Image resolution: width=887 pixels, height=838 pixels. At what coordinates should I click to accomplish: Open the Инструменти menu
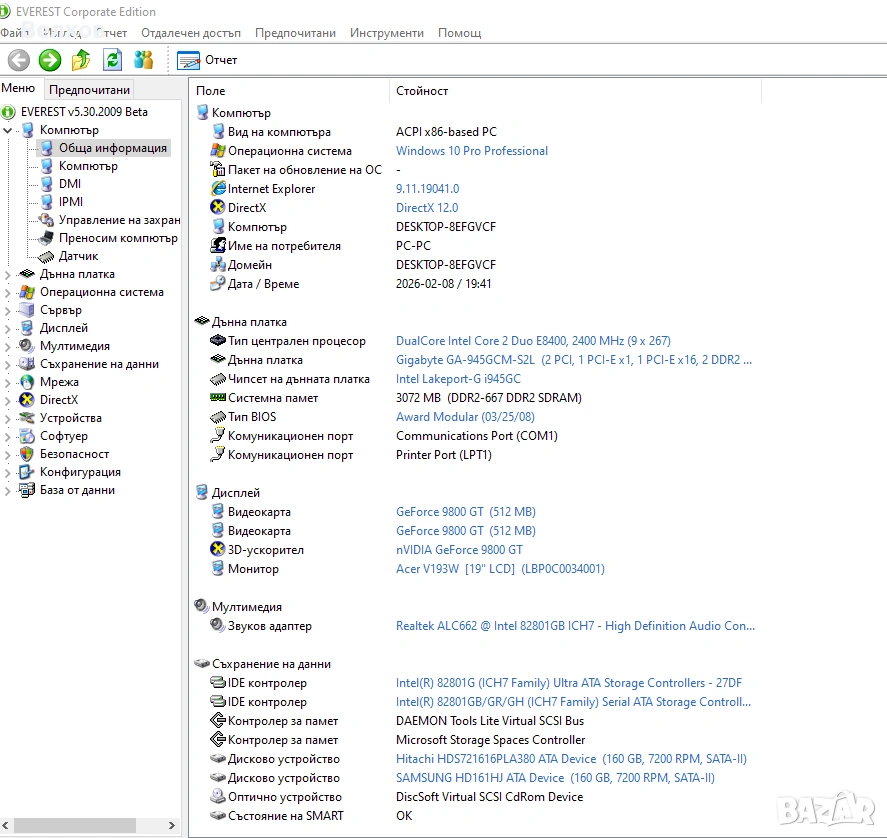386,33
